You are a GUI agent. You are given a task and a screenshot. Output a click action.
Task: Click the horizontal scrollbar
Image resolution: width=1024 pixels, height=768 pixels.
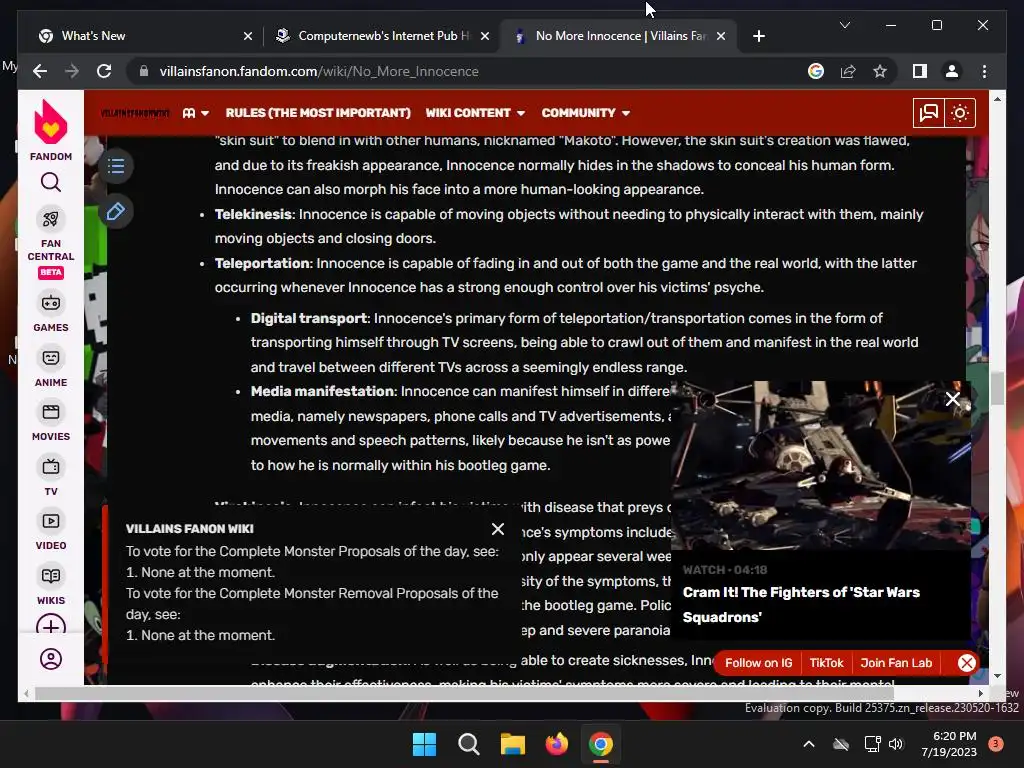464,694
